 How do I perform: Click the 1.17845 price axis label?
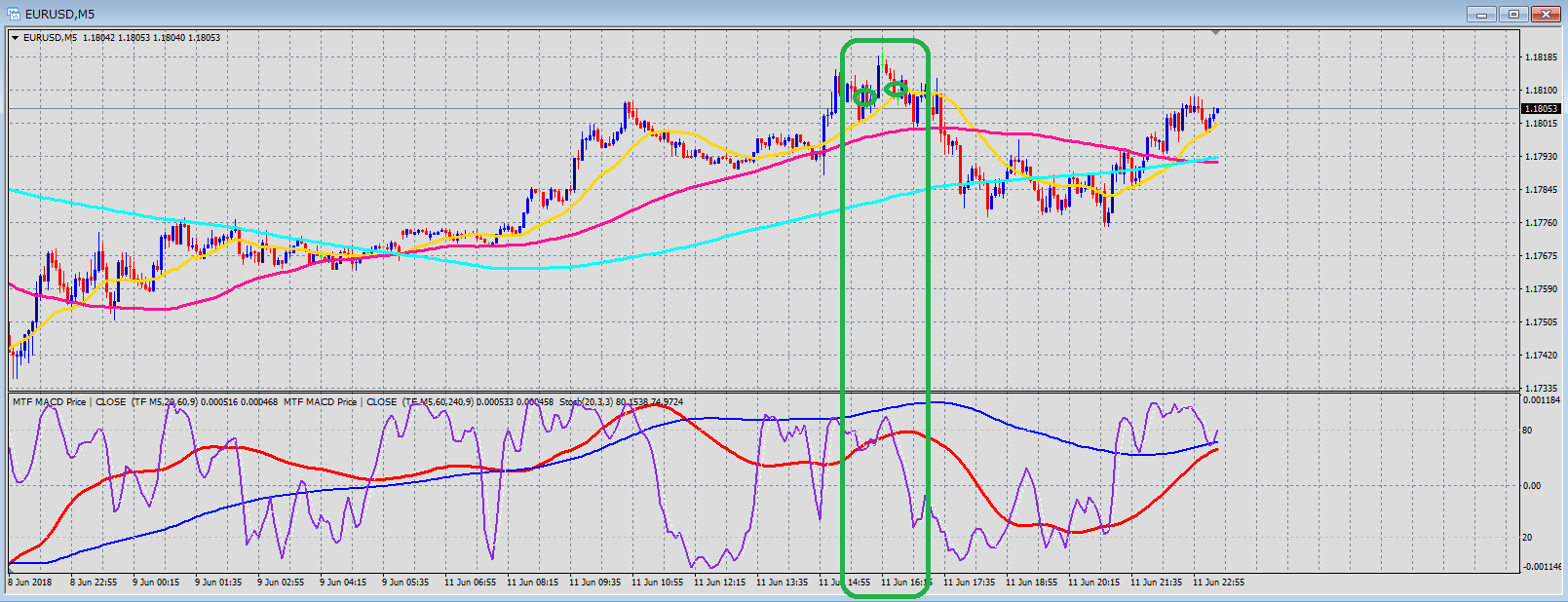click(1540, 190)
